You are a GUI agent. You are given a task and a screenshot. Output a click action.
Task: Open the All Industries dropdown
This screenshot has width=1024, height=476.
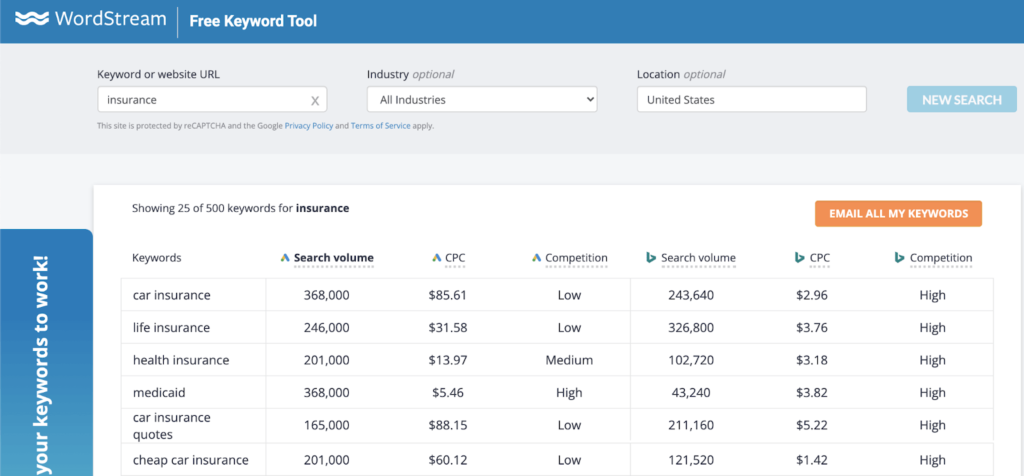click(482, 99)
